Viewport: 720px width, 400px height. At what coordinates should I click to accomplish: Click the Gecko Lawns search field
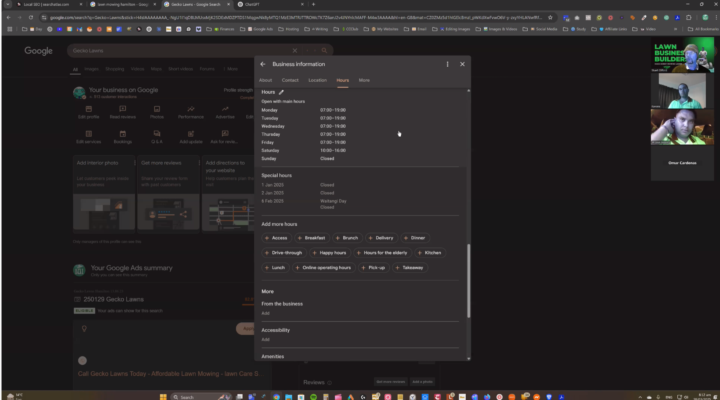point(179,51)
